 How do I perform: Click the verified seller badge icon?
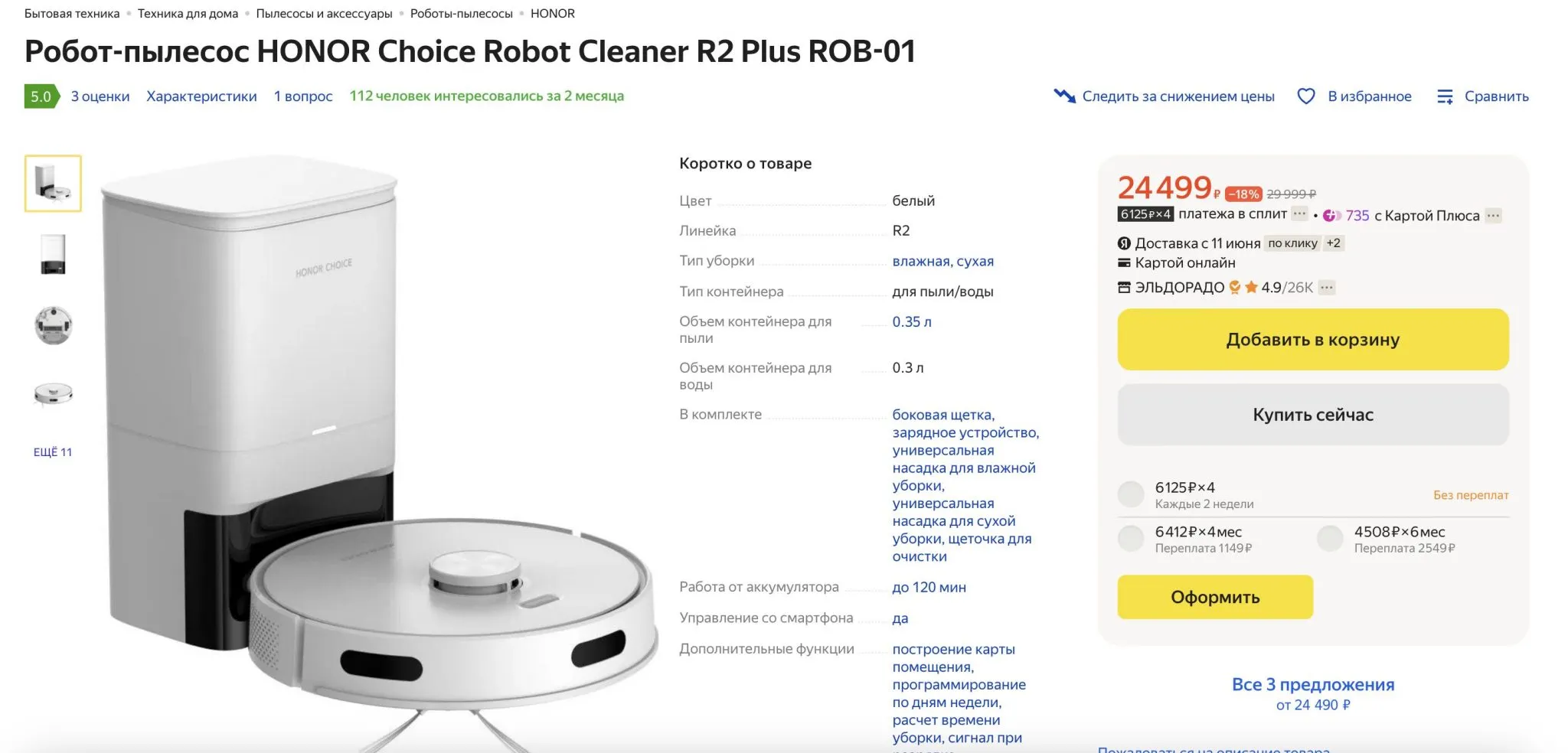point(1235,288)
